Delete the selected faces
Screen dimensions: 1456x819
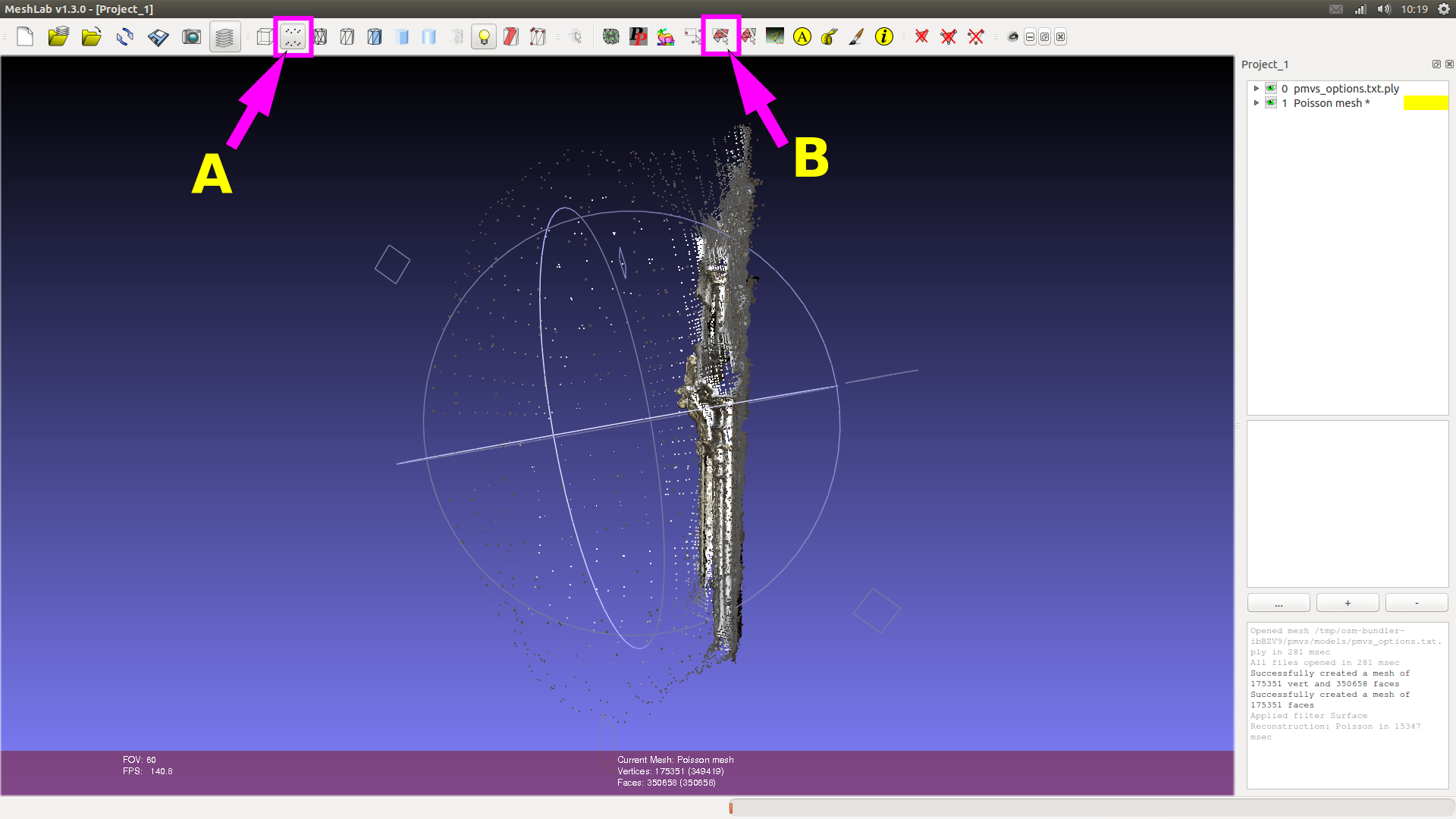pos(922,36)
